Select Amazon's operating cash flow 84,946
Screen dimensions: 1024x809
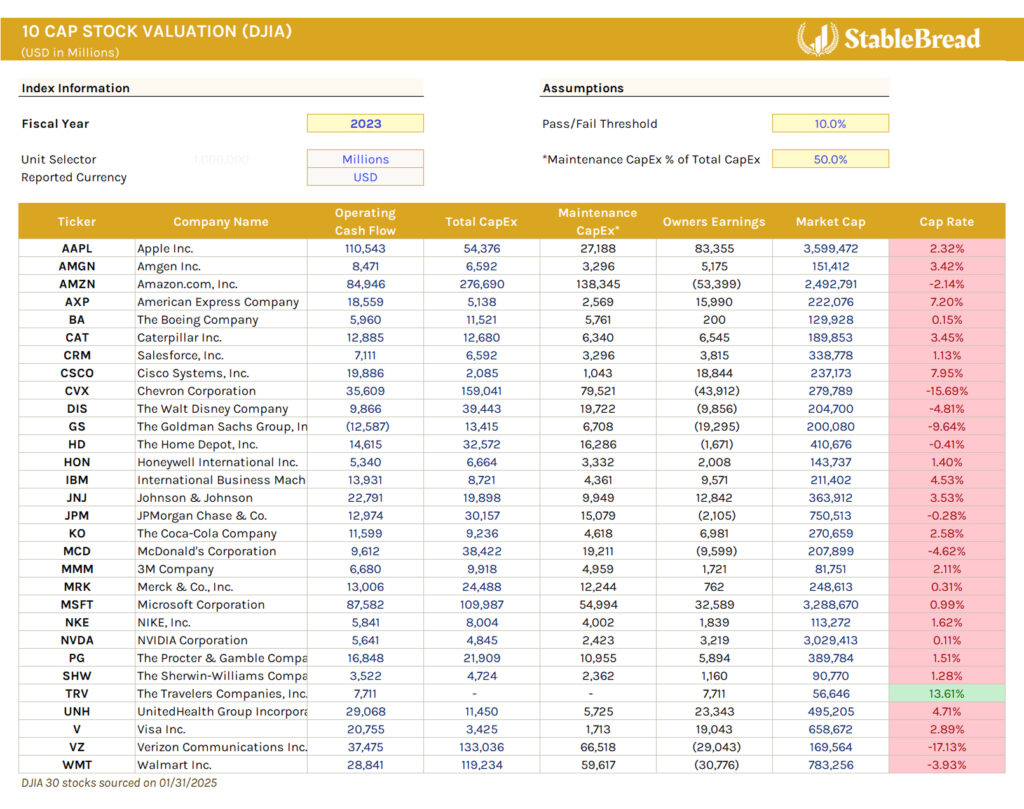365,284
